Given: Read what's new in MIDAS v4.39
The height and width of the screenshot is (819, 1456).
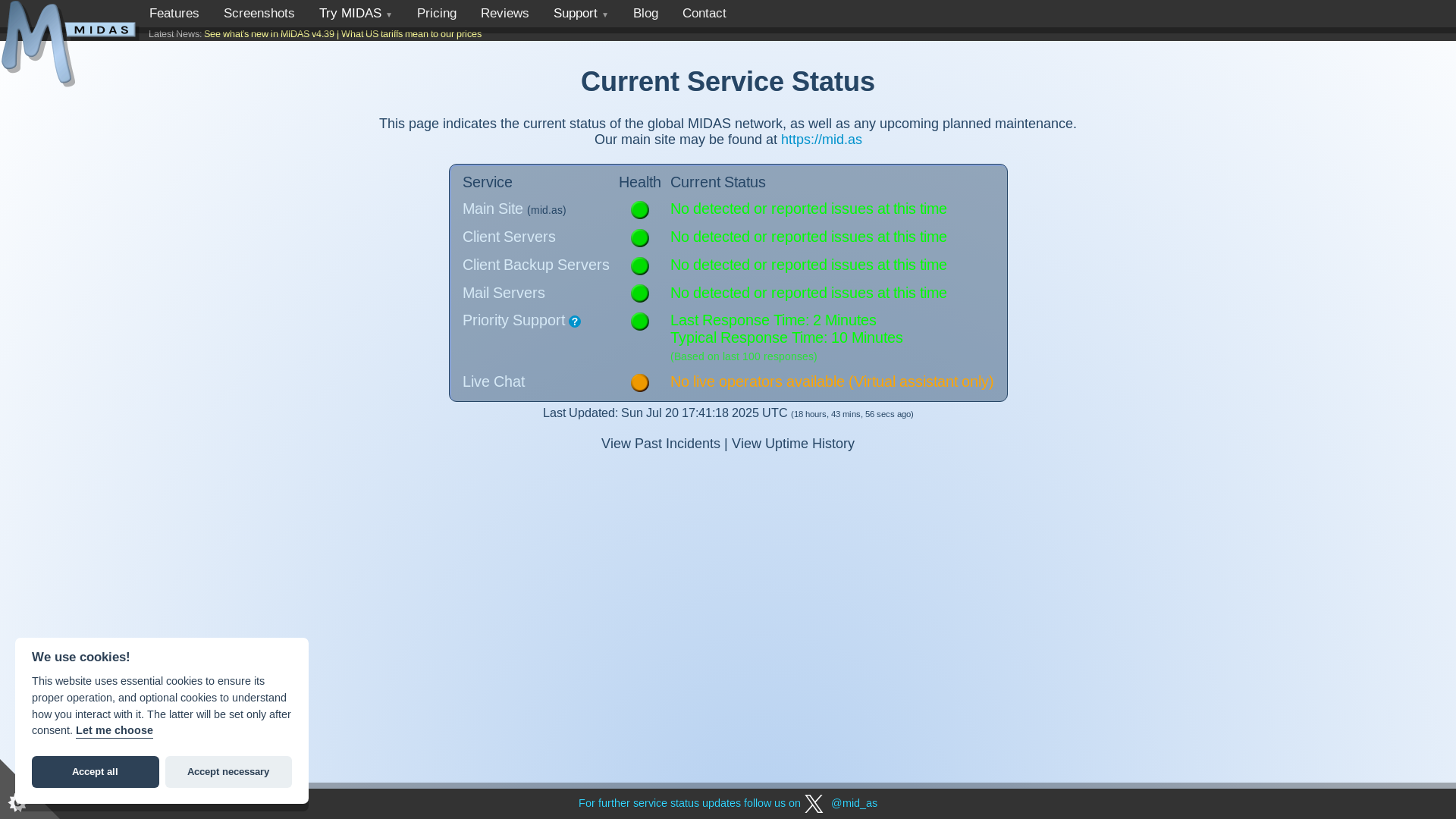Looking at the screenshot, I should [268, 34].
